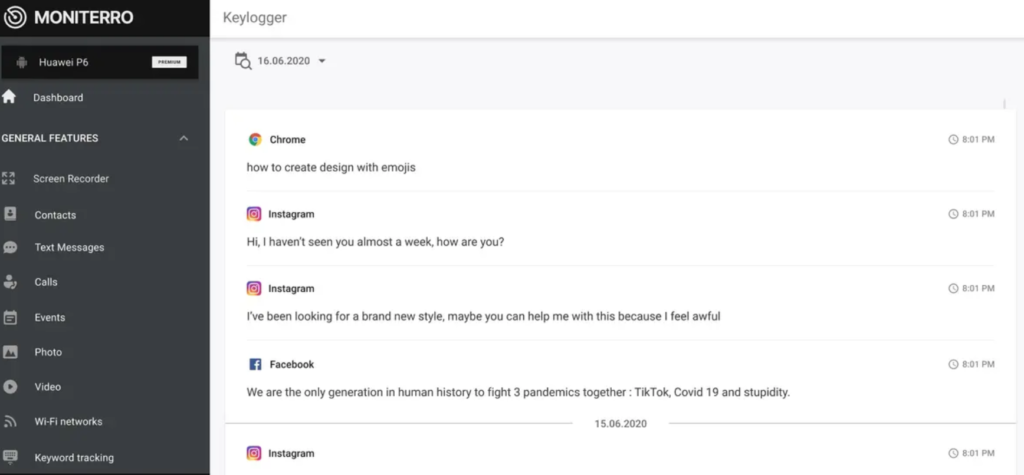Viewport: 1024px width, 475px height.
Task: Select the Video play icon
Action: click(x=10, y=387)
